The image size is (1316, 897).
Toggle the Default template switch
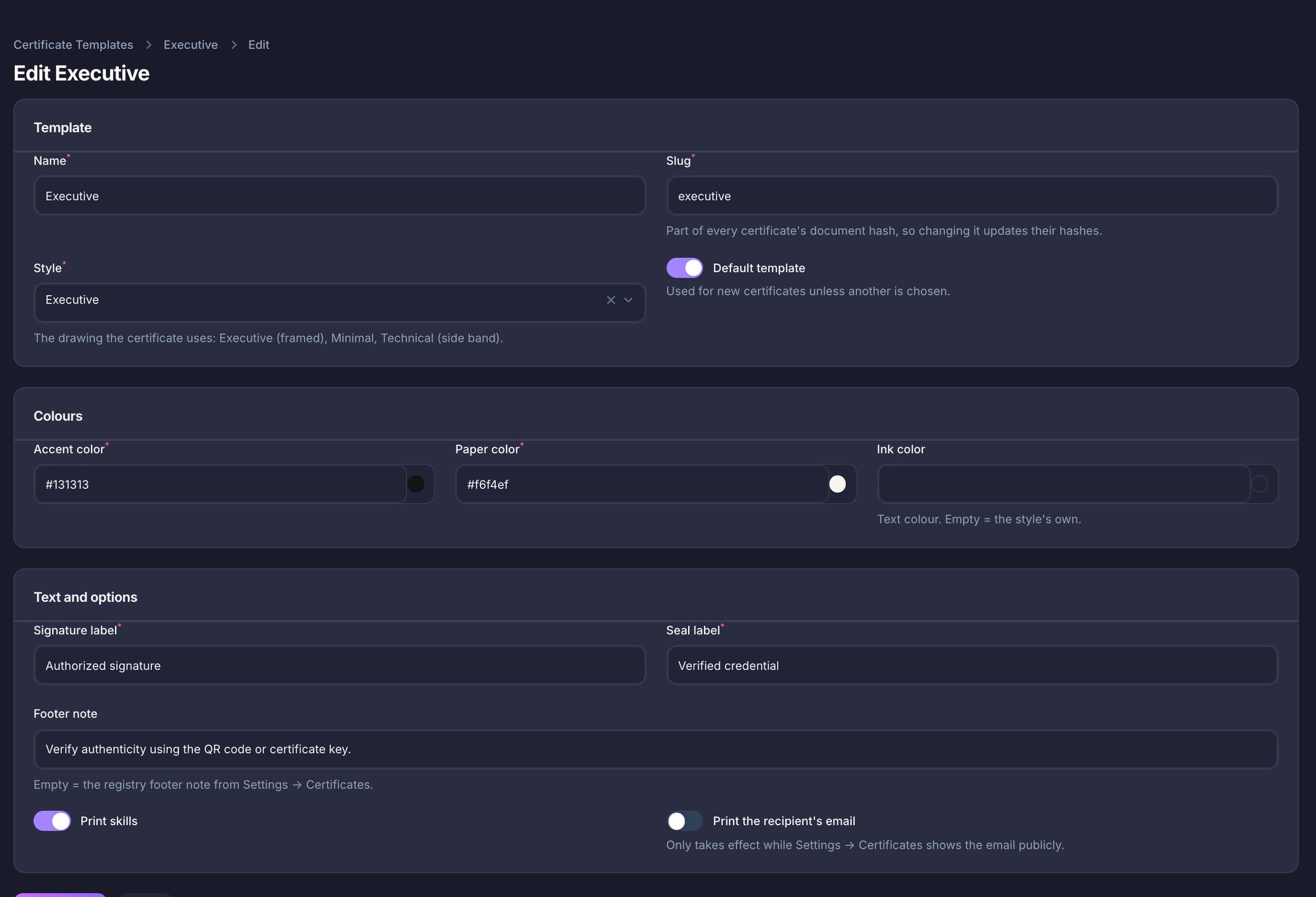click(684, 268)
